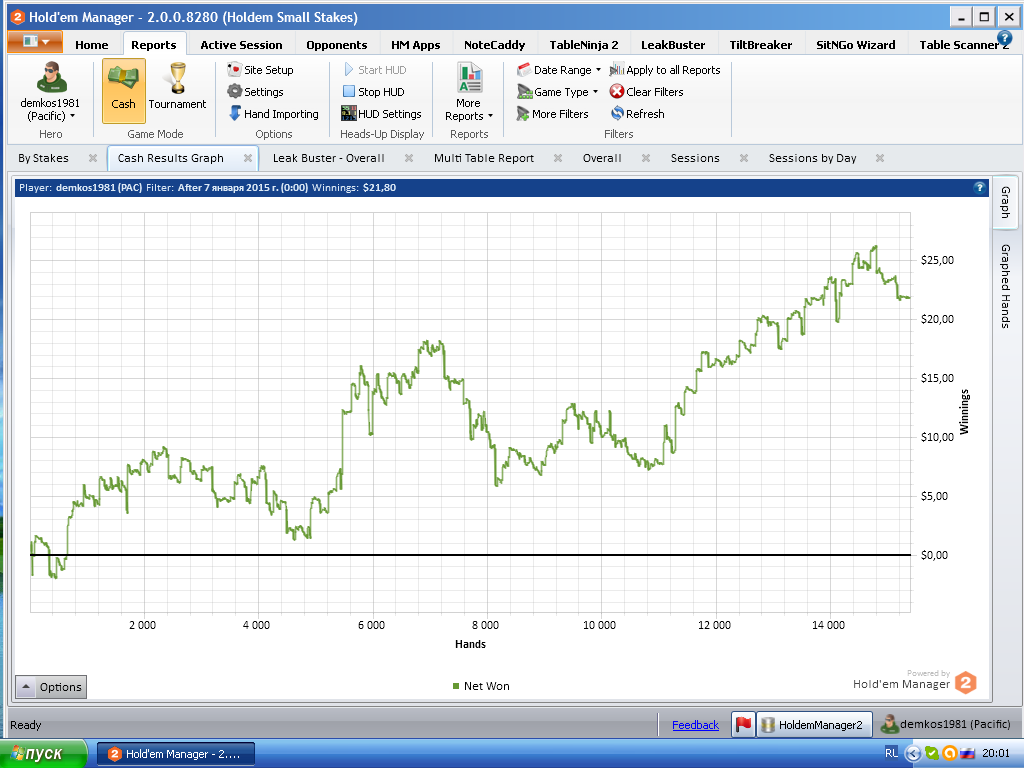Refresh the report
Image resolution: width=1024 pixels, height=768 pixels.
point(637,114)
